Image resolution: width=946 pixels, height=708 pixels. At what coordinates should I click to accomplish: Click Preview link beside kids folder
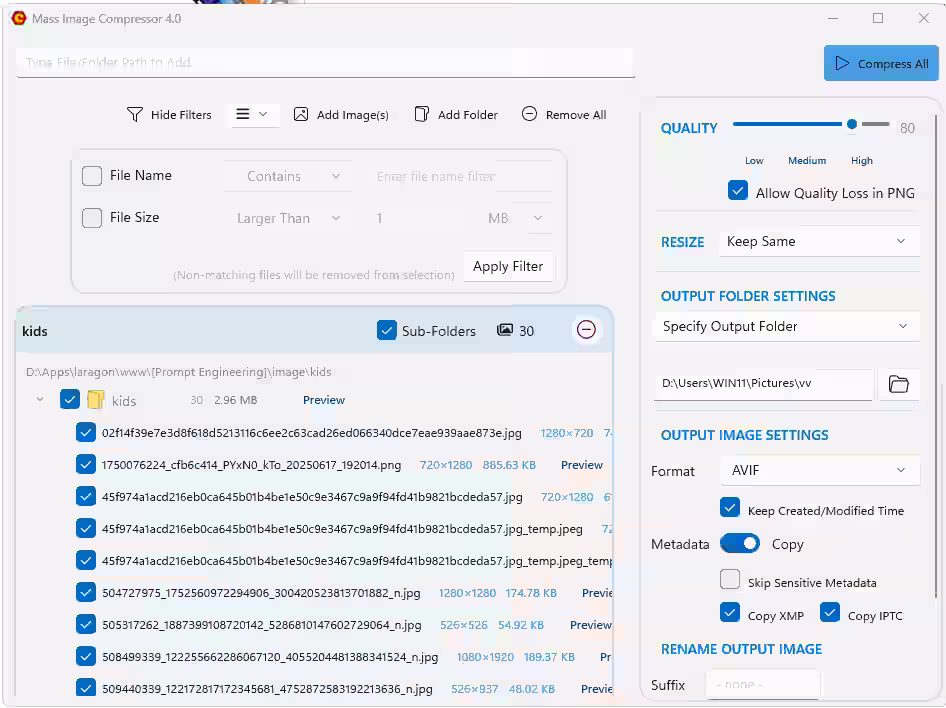pyautogui.click(x=324, y=400)
